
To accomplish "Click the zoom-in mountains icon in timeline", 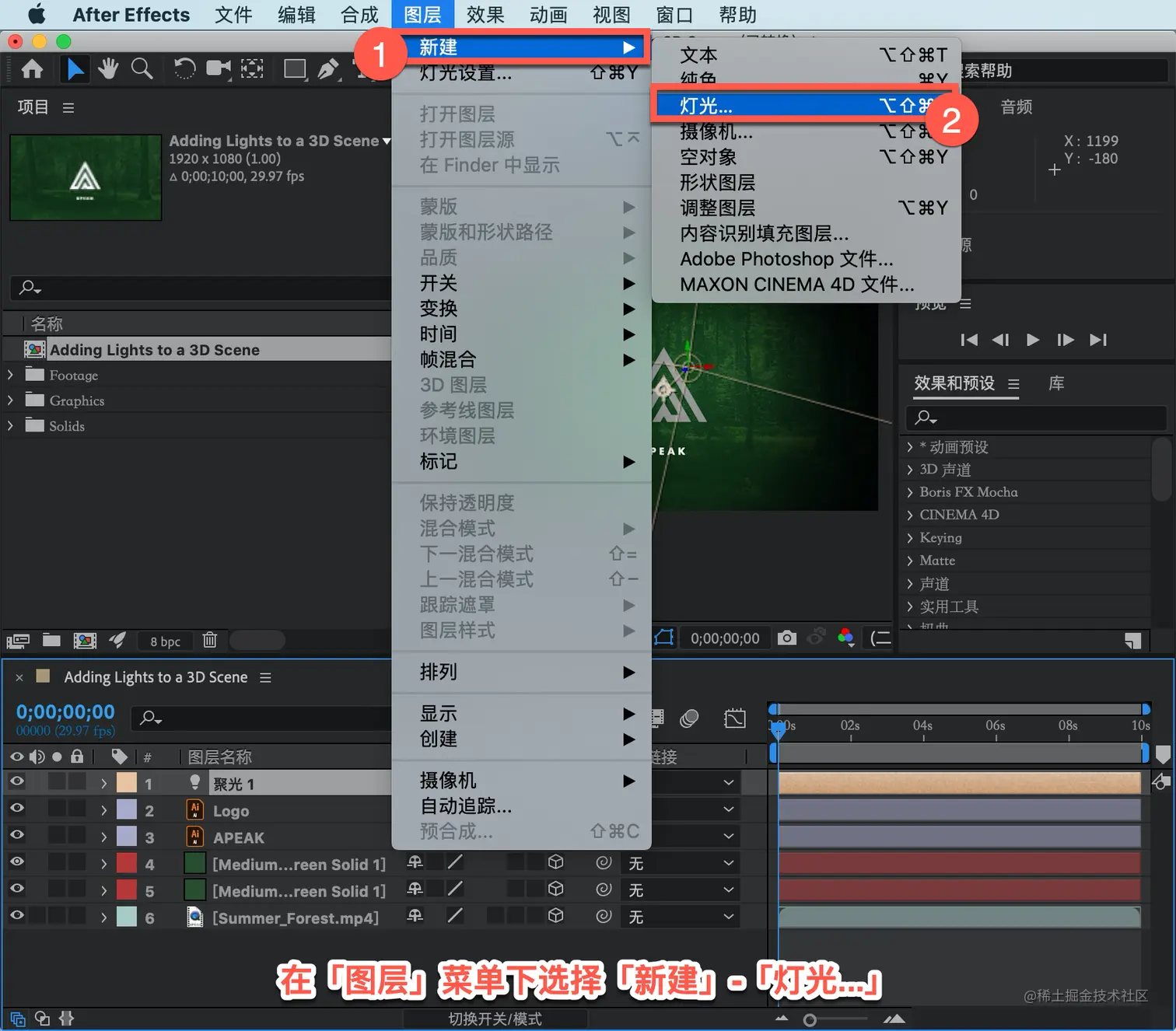I will point(894,1019).
